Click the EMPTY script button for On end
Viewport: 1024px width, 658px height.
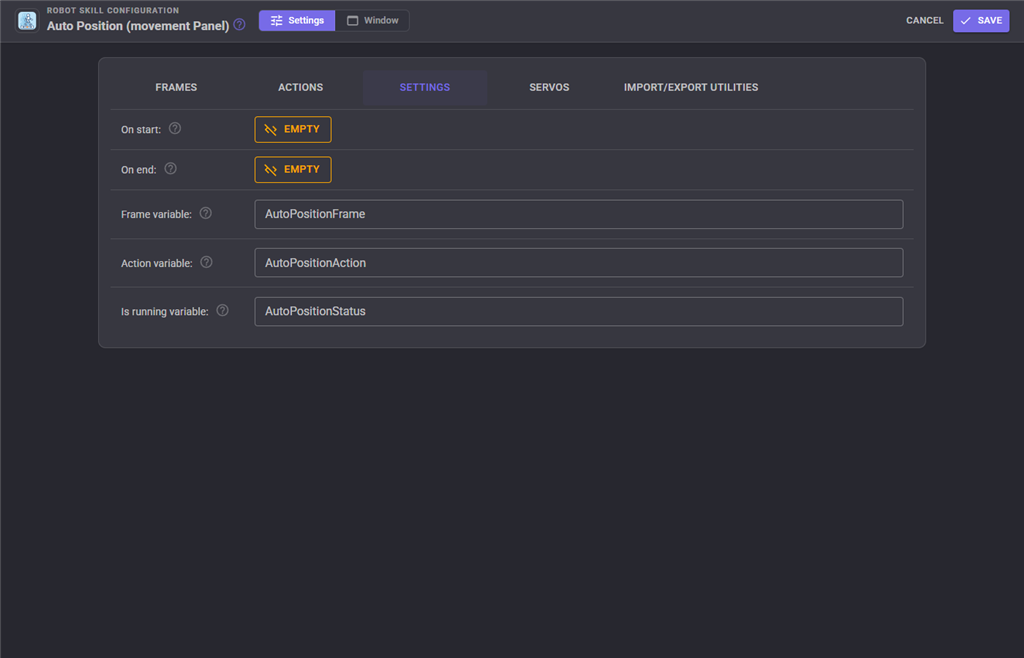coord(293,170)
